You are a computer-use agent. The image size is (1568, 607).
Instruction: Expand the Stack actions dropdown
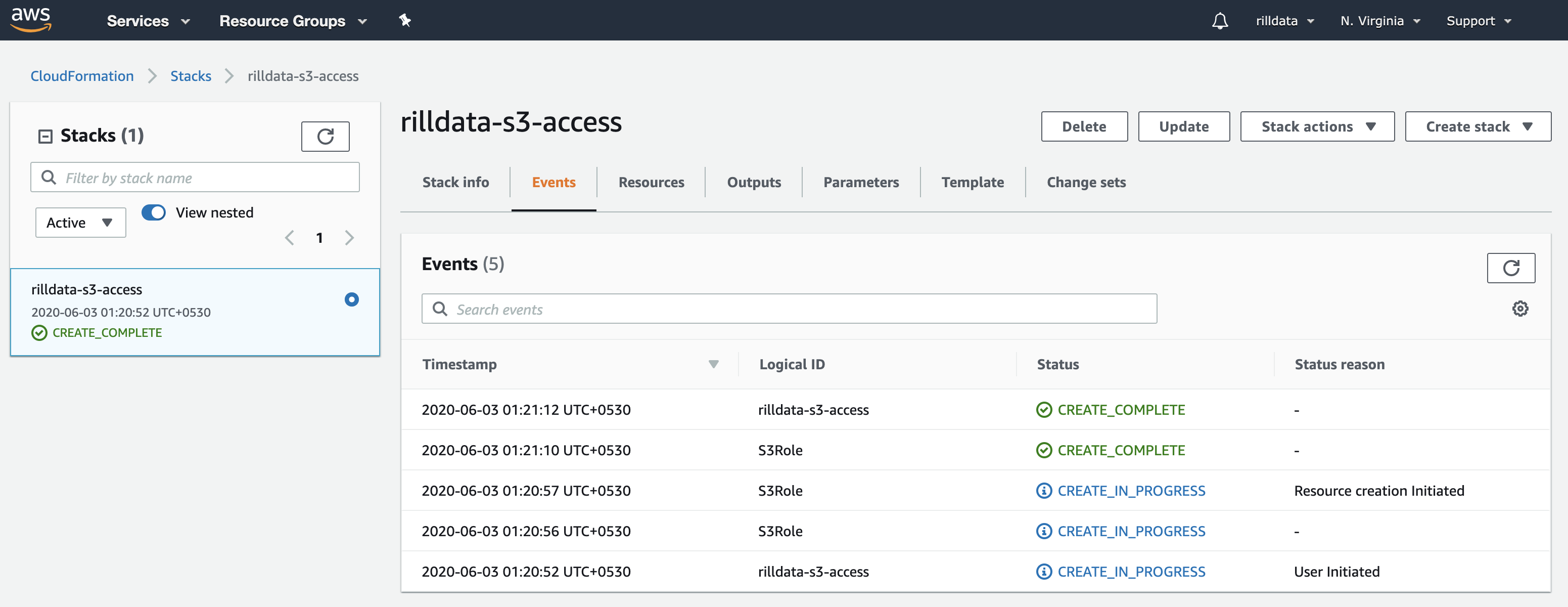point(1317,126)
